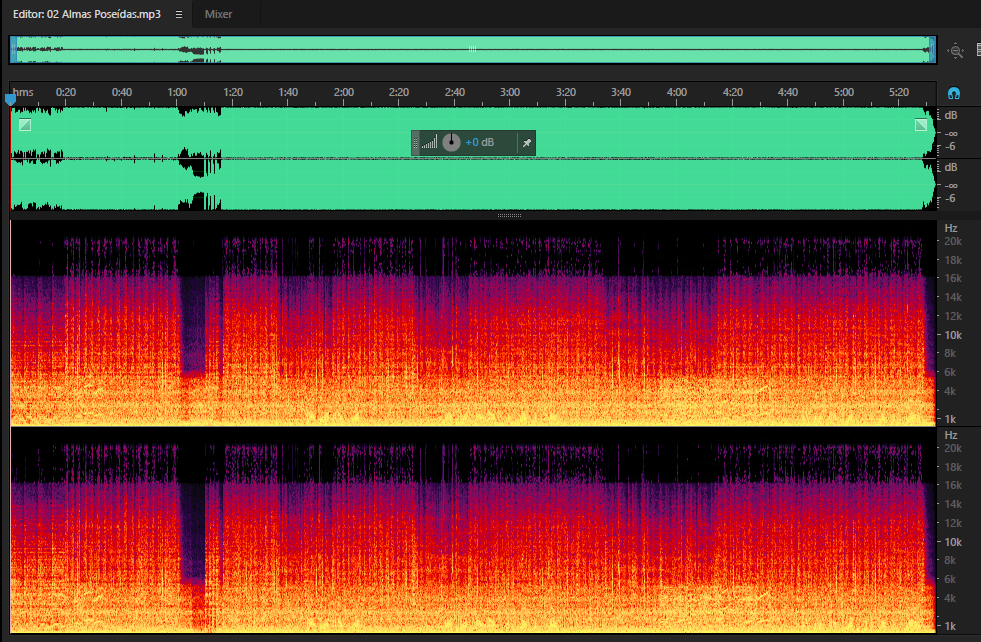Screen dimensions: 981x642
Task: Click the center grip of the overview navigator
Action: (x=472, y=49)
